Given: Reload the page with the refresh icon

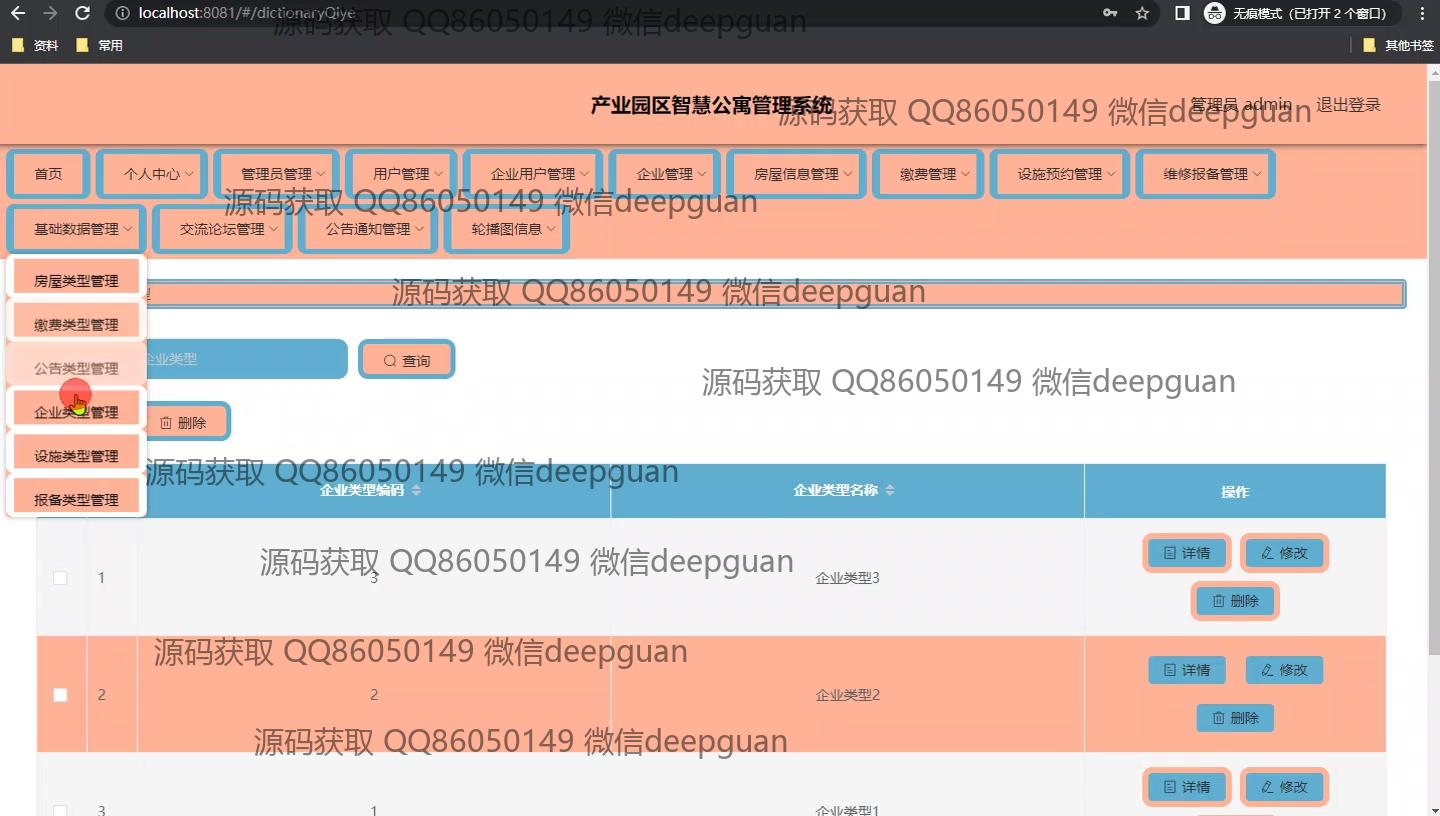Looking at the screenshot, I should pyautogui.click(x=83, y=13).
